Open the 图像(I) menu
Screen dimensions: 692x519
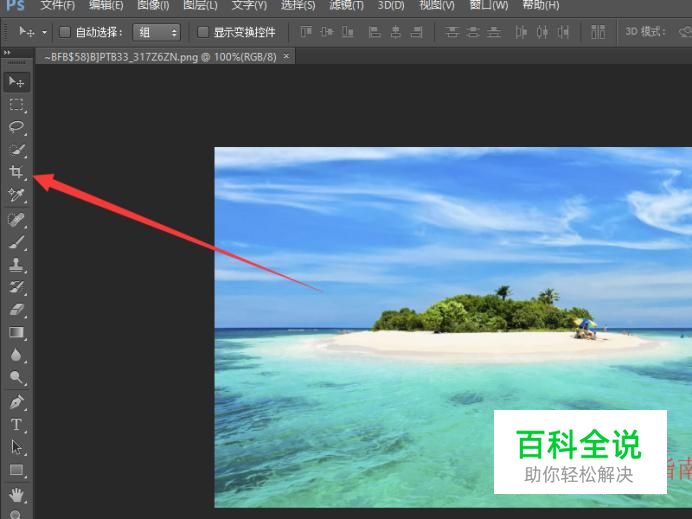(x=153, y=5)
